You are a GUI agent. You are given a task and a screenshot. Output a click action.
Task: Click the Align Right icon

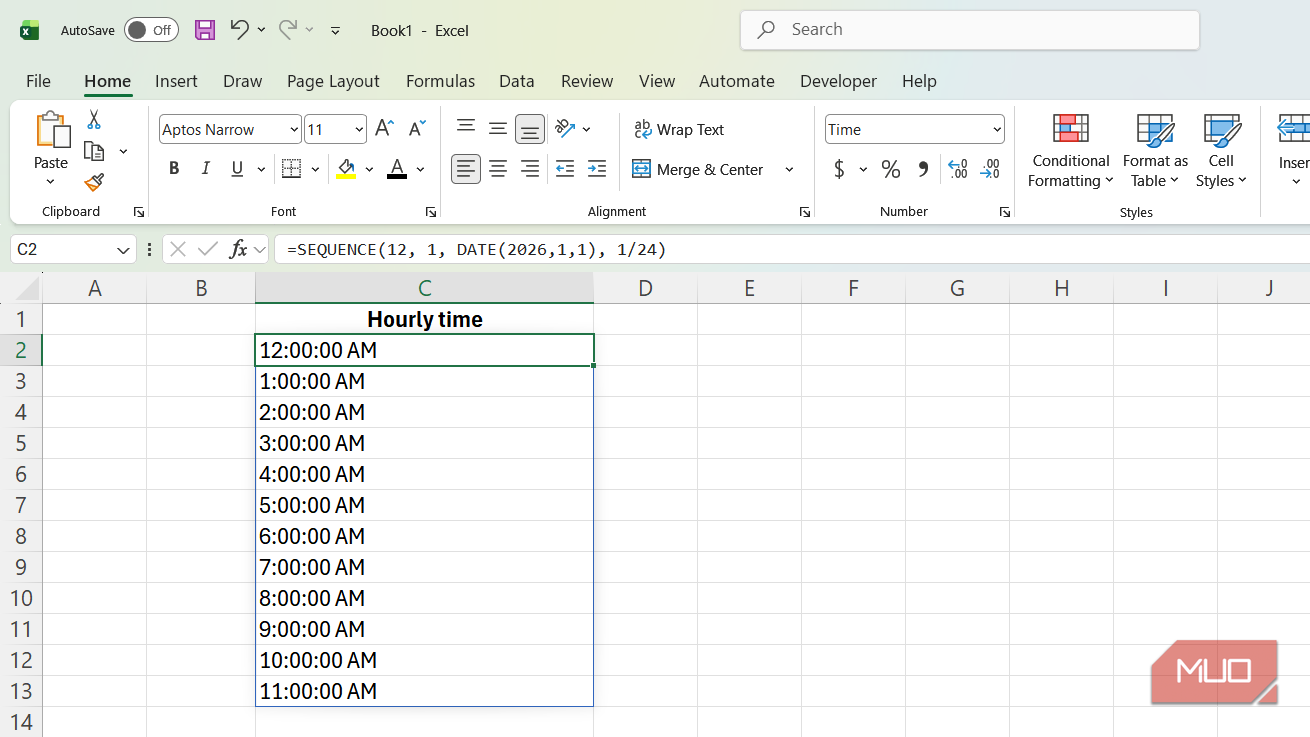[530, 169]
